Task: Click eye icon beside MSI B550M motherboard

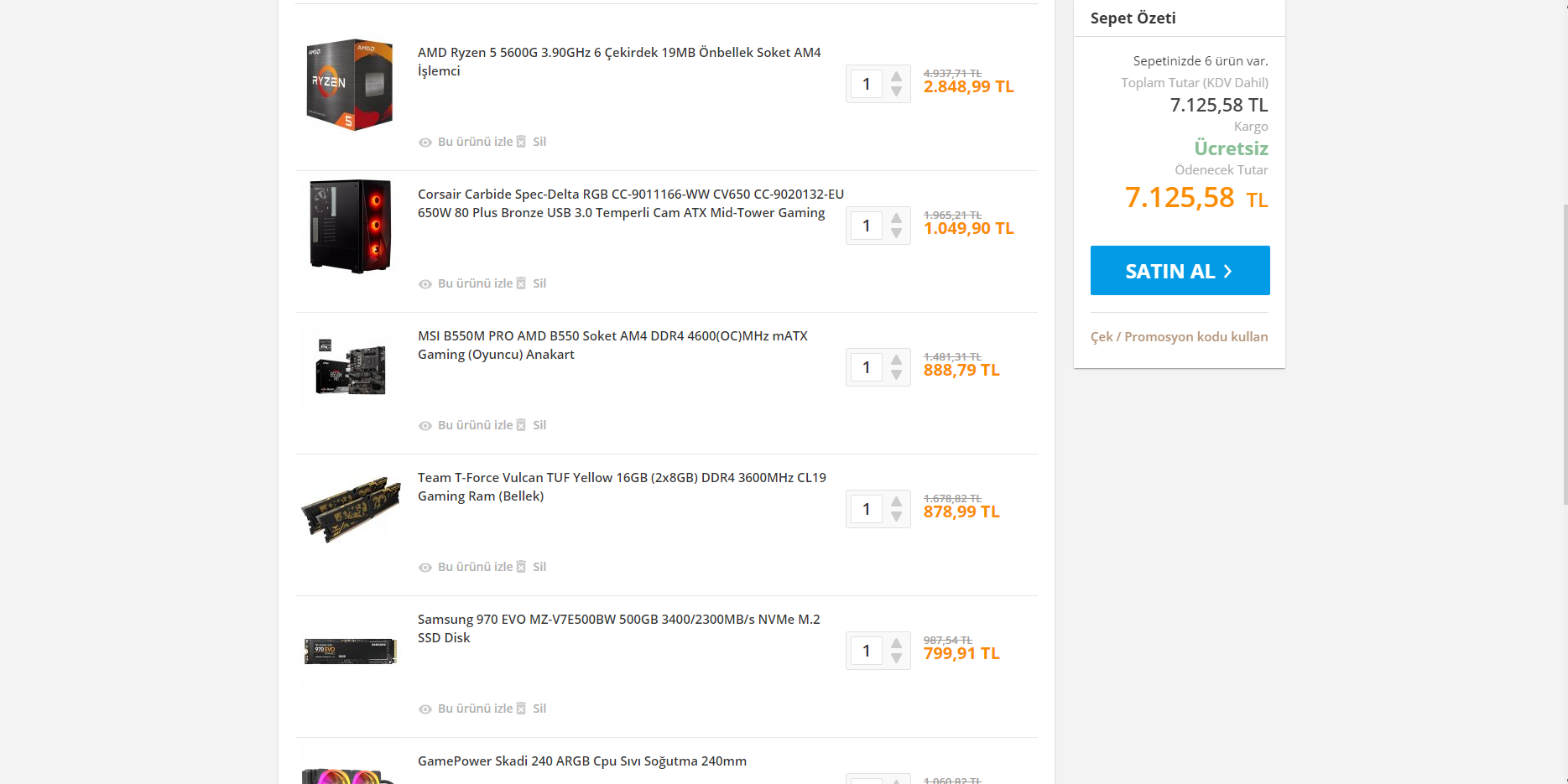Action: 425,426
